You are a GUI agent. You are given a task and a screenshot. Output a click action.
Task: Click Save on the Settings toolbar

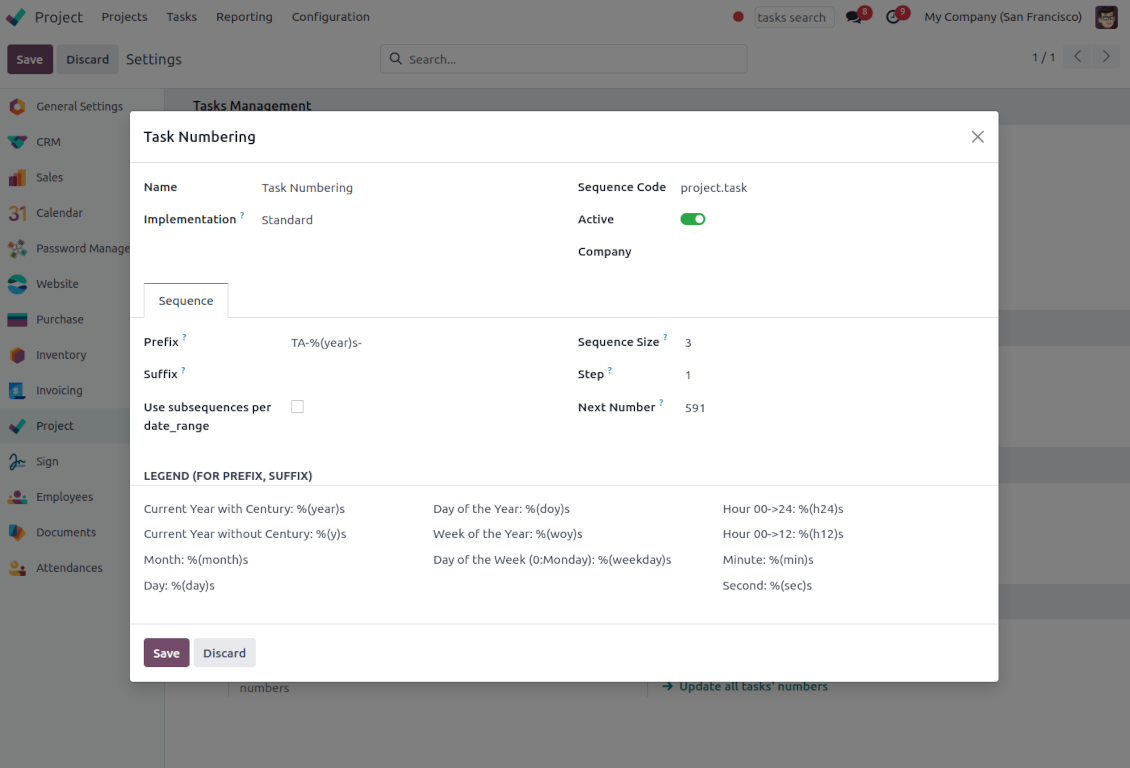[x=30, y=59]
